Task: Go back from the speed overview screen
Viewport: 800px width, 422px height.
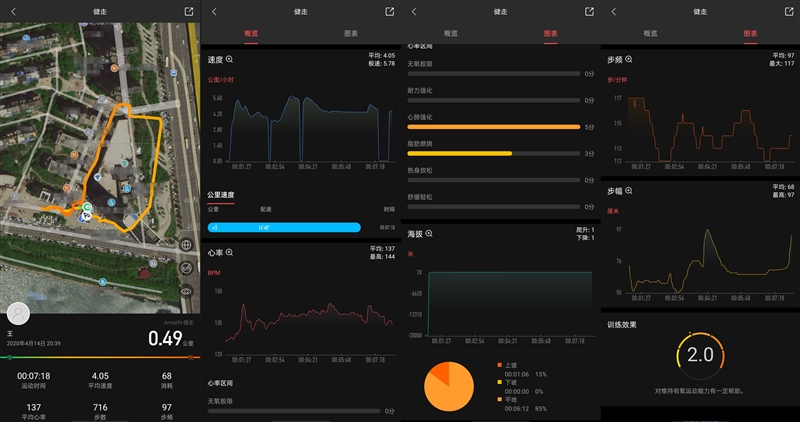Action: pyautogui.click(x=214, y=11)
